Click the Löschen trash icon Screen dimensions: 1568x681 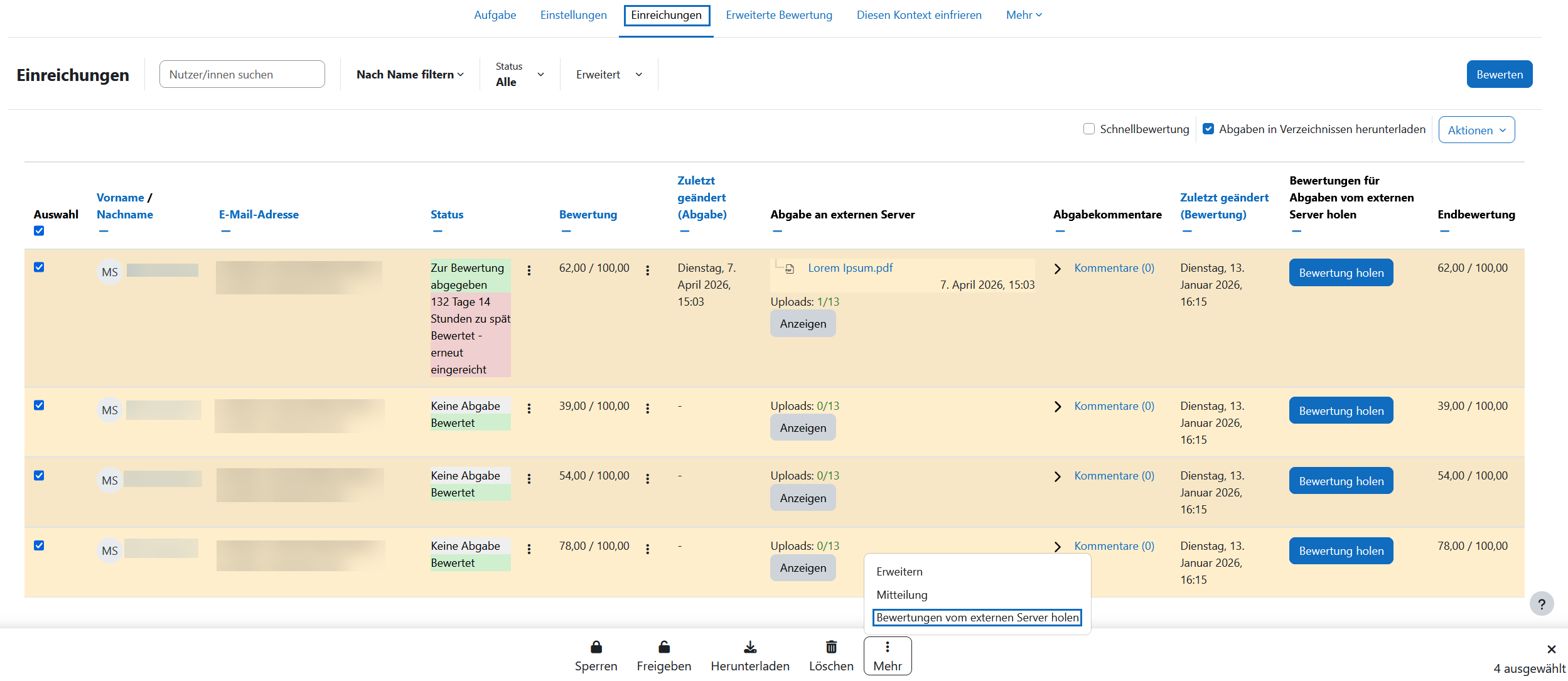[x=830, y=647]
